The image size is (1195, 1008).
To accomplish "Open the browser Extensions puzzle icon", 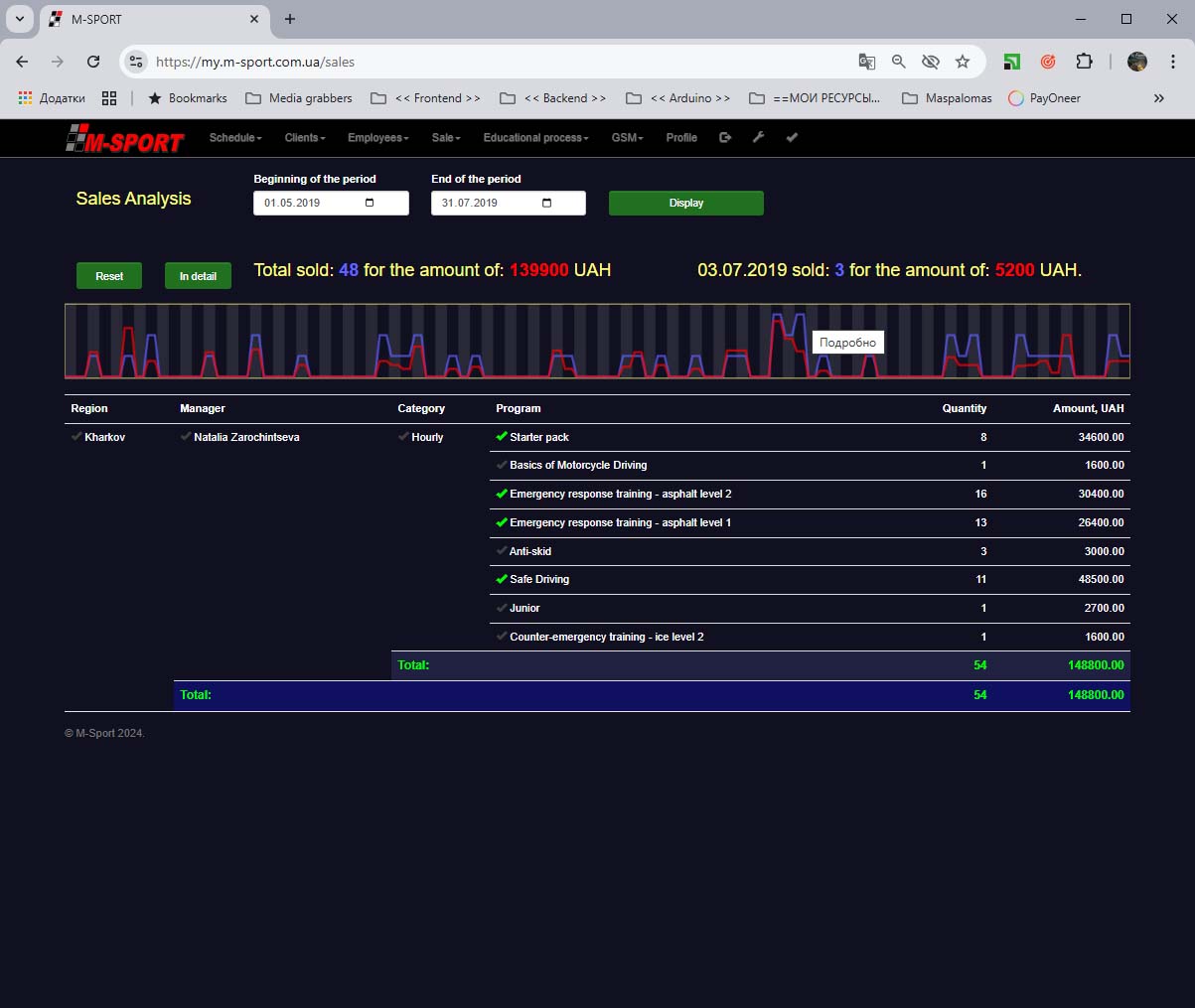I will [x=1084, y=62].
